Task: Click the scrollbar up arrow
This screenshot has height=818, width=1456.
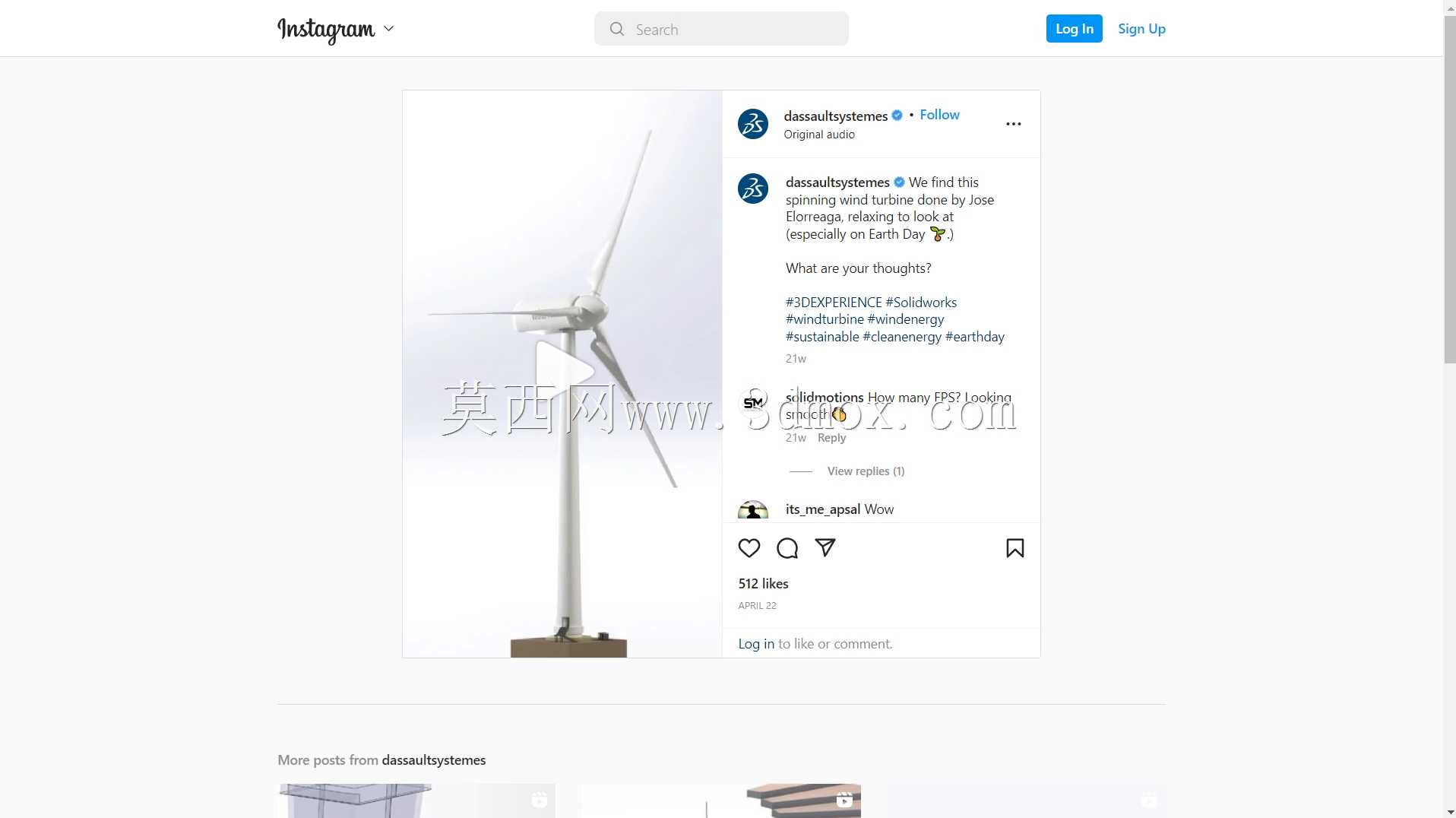Action: click(1449, 7)
